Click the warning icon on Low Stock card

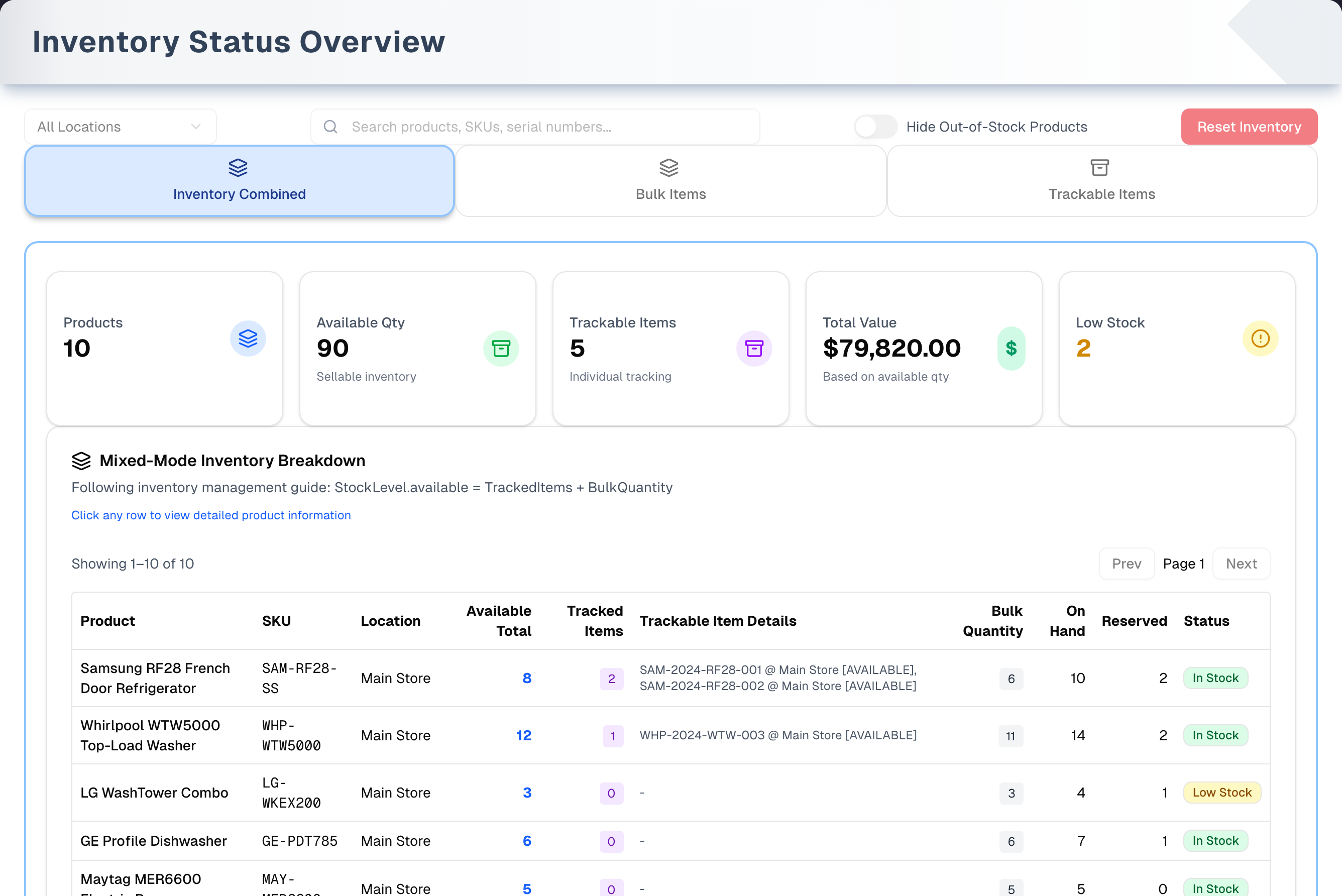[1260, 339]
